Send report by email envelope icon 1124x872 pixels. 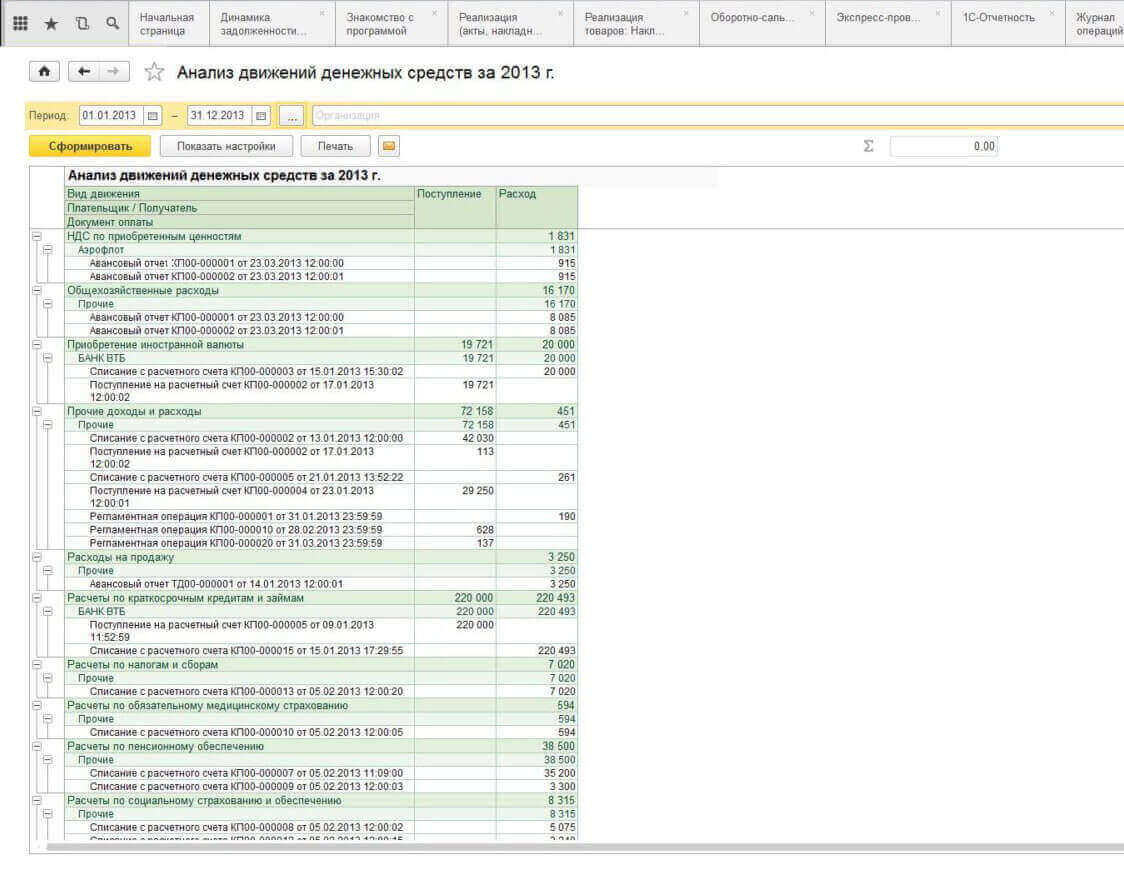389,146
